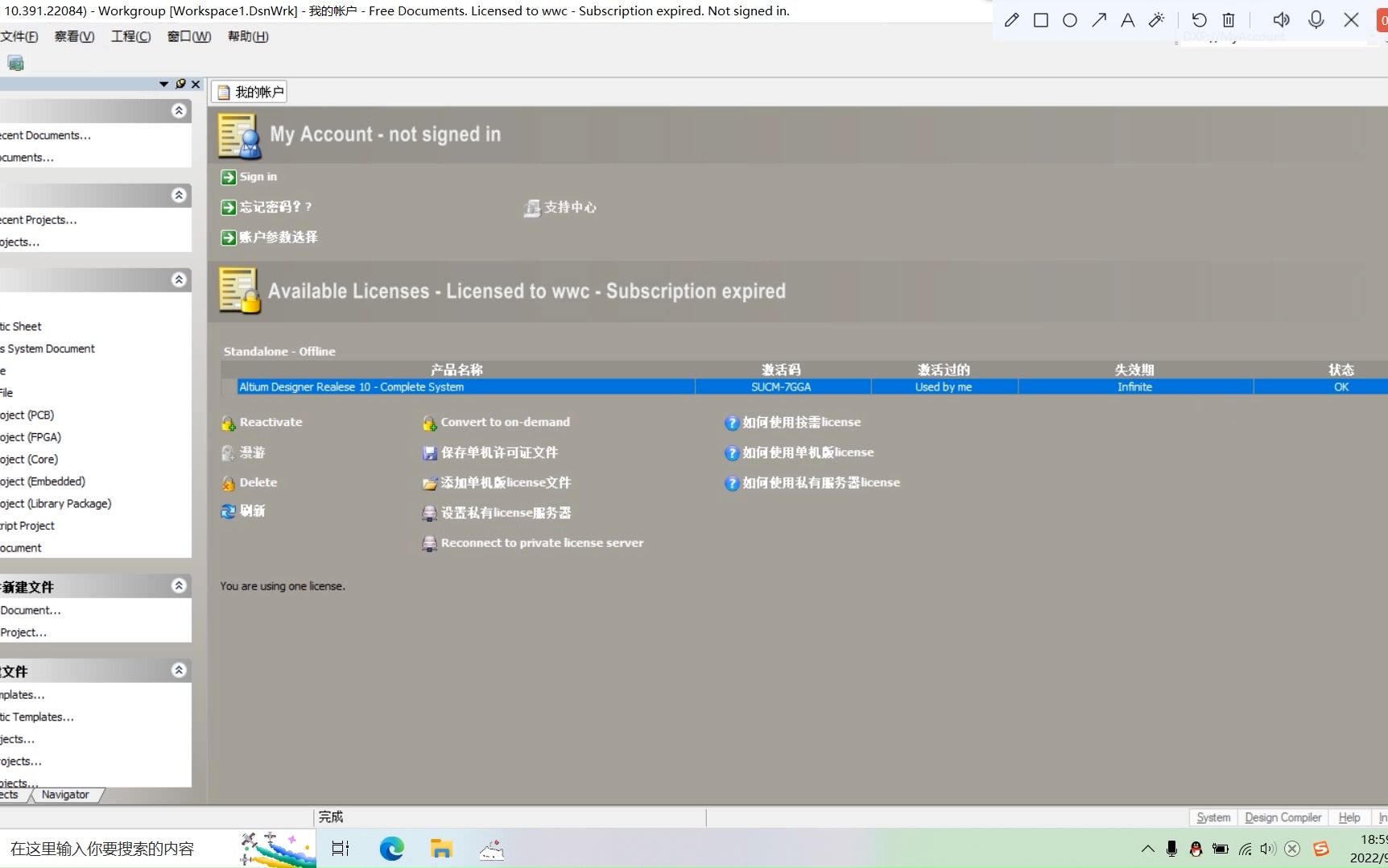Click Recent Projects... in Files panel

[x=39, y=221]
